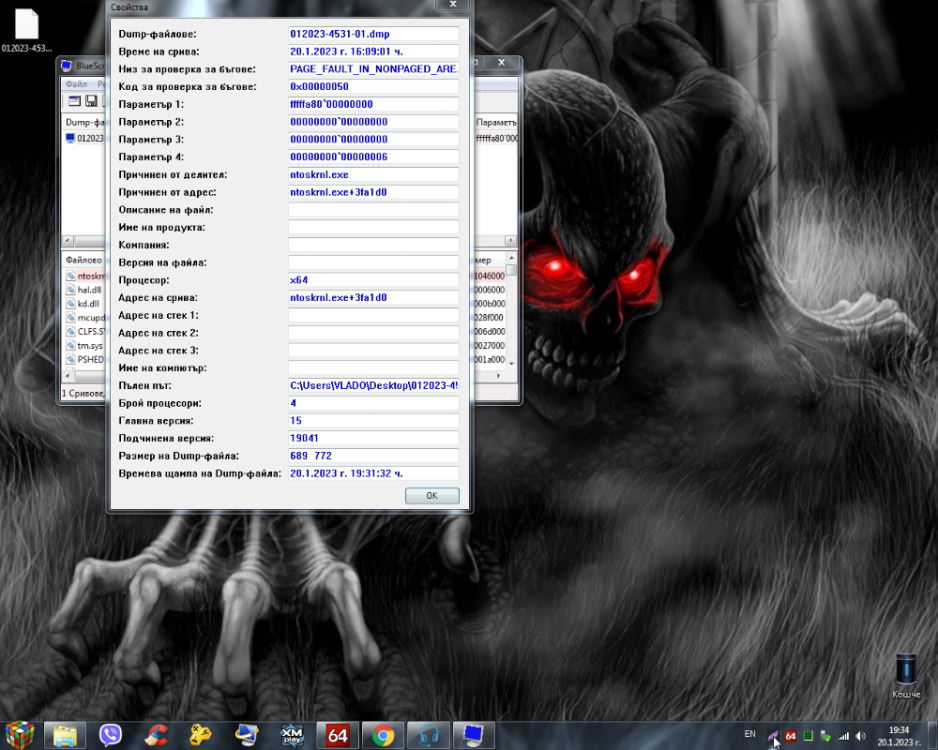
Task: Select the PSHED driver row
Action: (90, 359)
